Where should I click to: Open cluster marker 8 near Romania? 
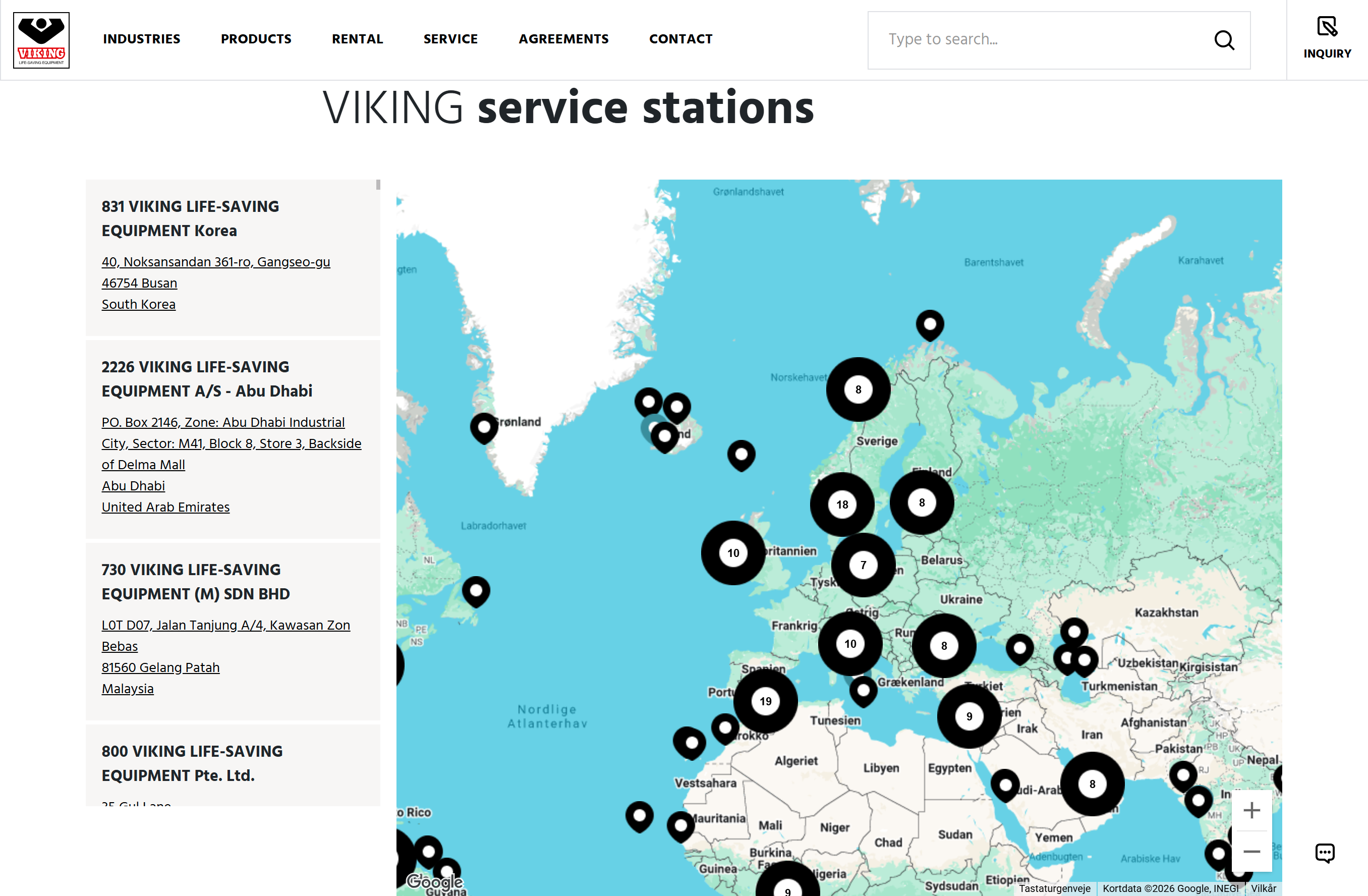tap(944, 645)
